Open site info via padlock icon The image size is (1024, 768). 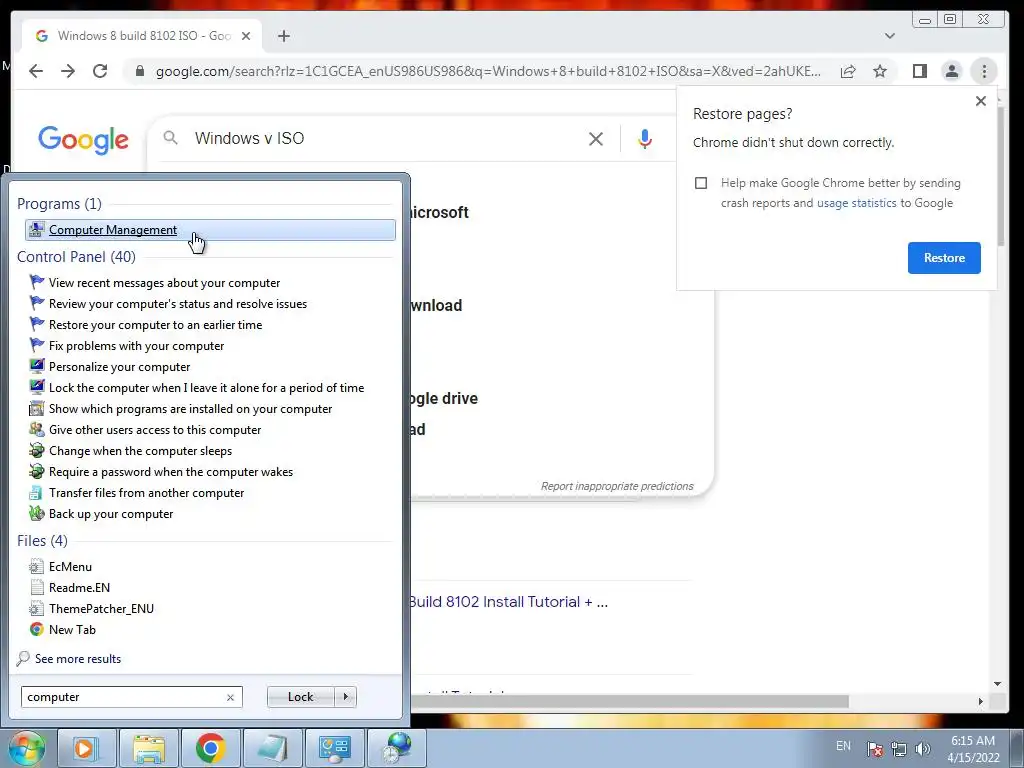point(139,71)
